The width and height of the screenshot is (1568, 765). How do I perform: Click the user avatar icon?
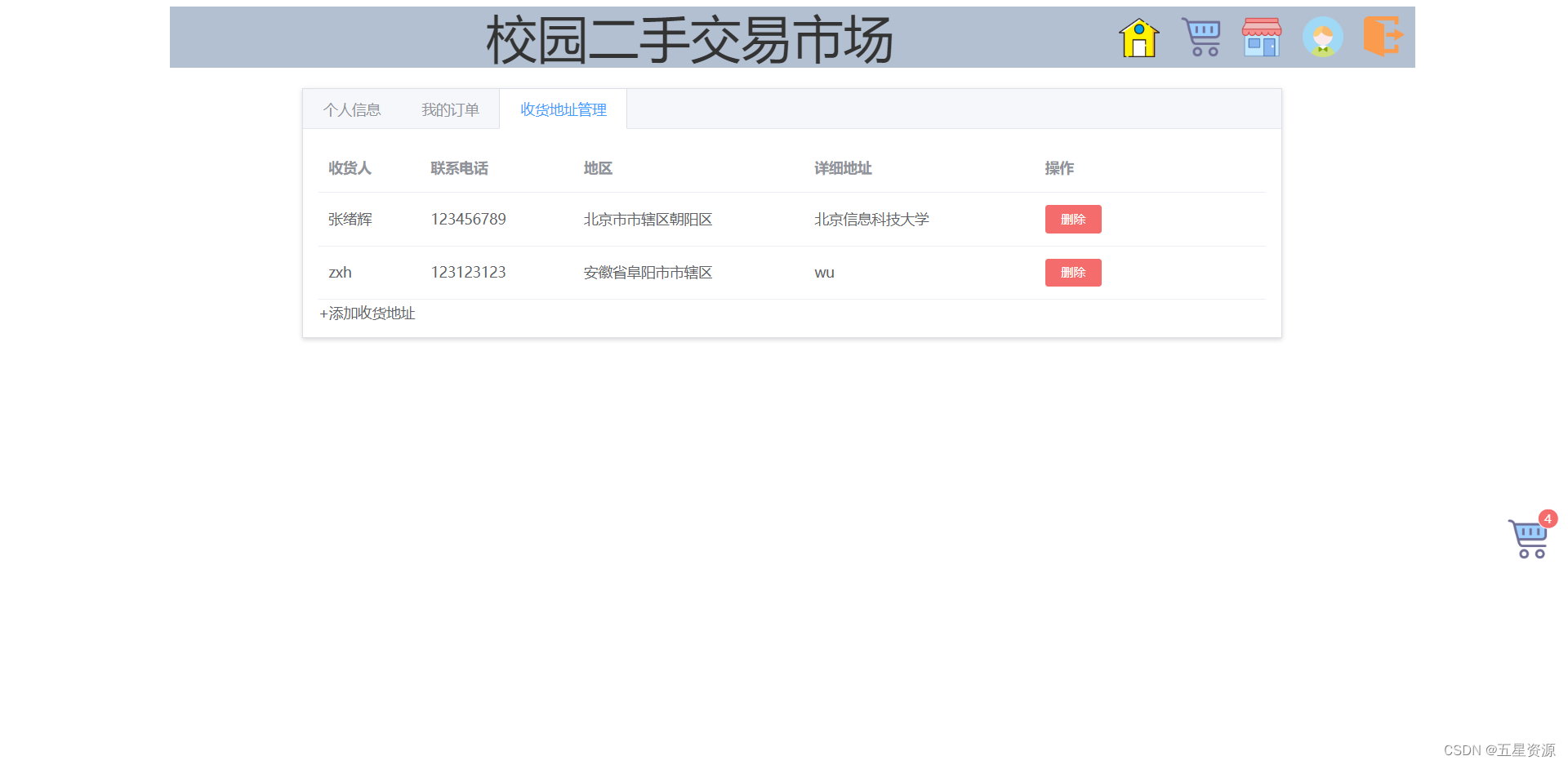pyautogui.click(x=1321, y=37)
